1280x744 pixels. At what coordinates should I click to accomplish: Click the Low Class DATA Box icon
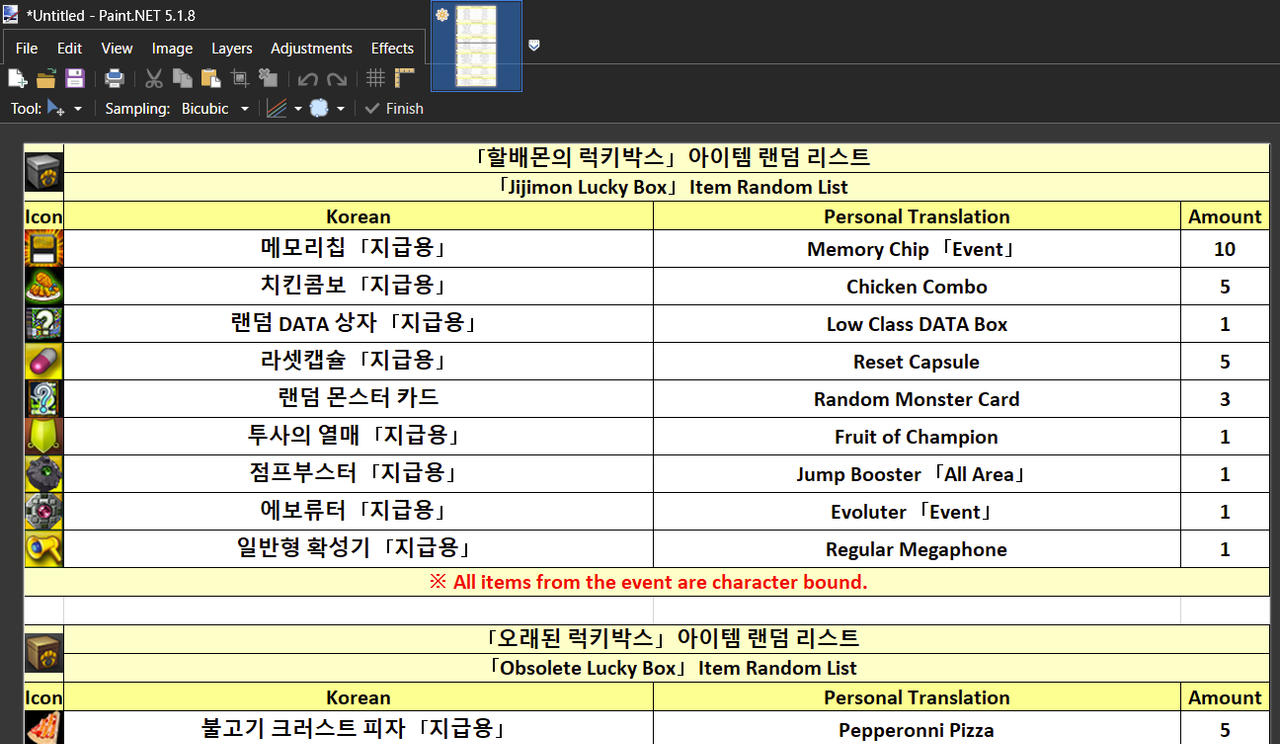click(44, 324)
